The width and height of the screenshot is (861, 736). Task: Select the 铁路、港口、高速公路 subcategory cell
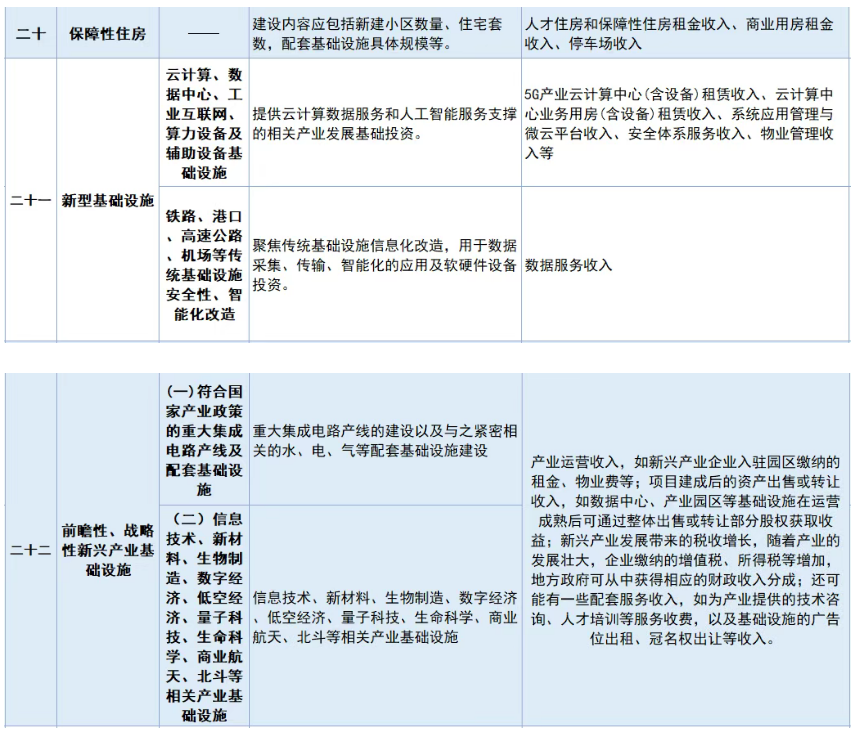click(x=204, y=265)
